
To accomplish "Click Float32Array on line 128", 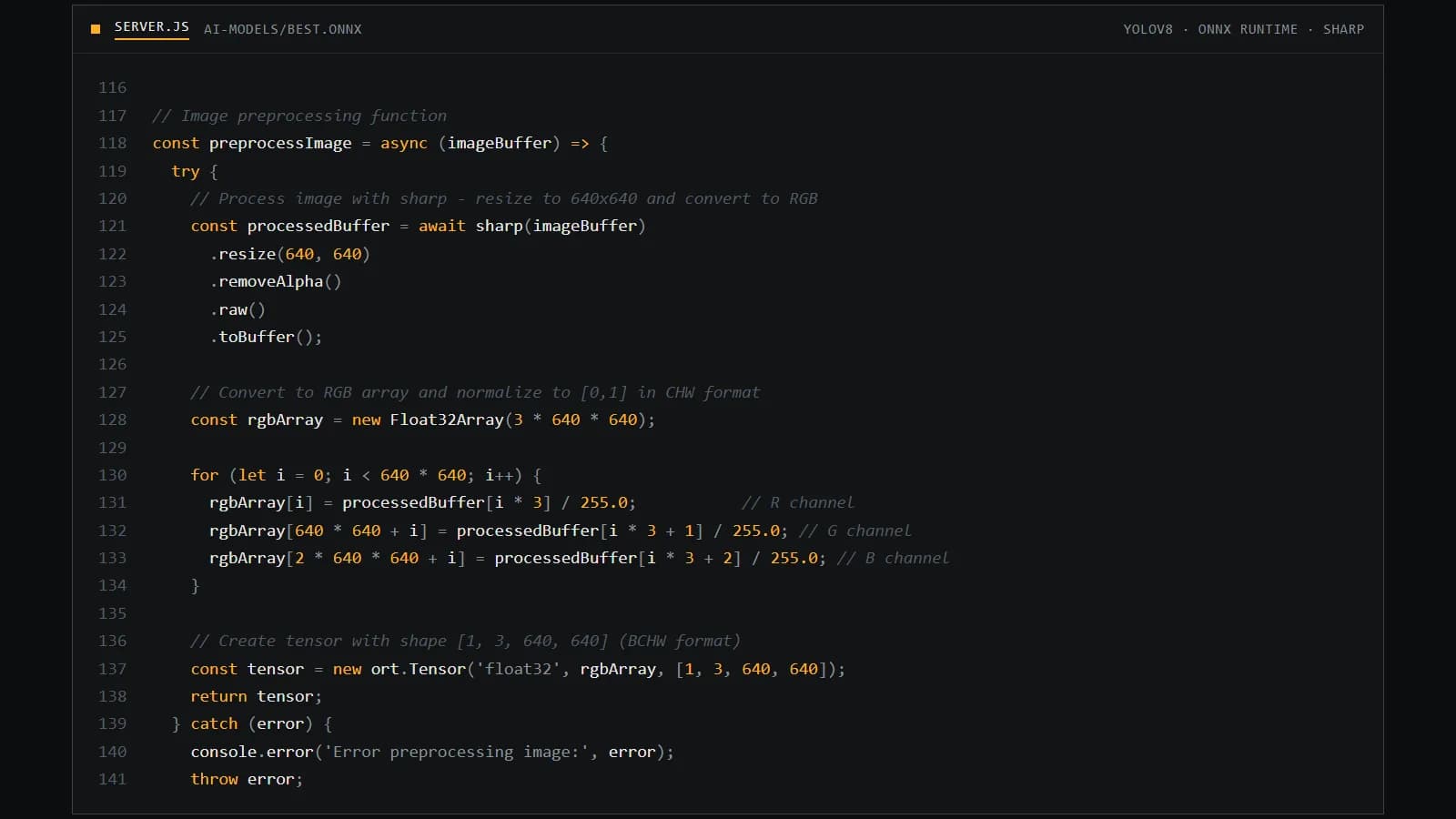I will click(x=447, y=420).
